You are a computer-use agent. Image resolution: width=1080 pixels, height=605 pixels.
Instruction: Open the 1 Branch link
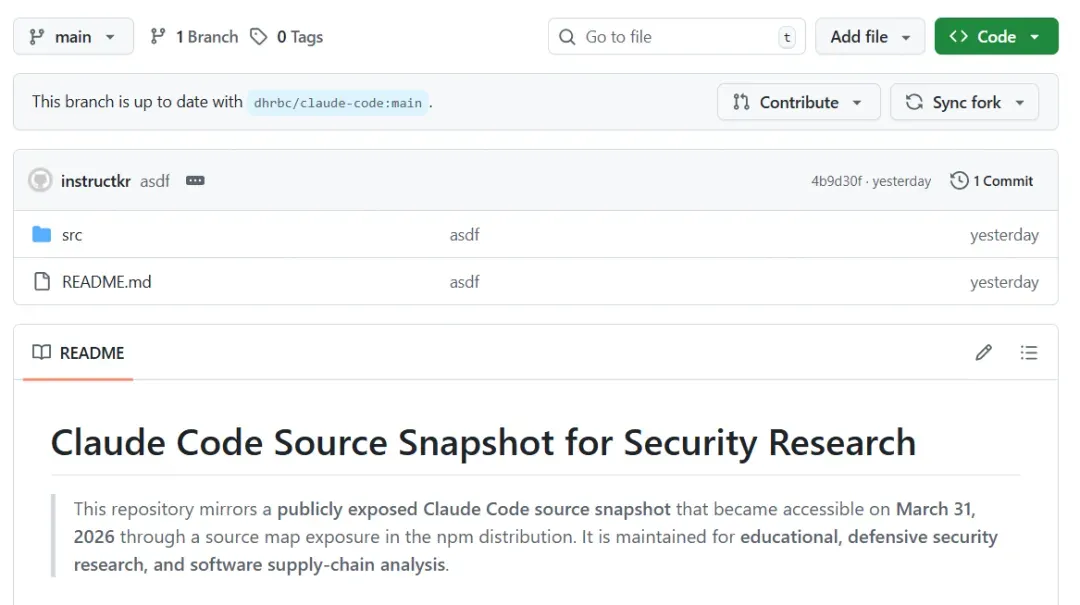pos(195,37)
